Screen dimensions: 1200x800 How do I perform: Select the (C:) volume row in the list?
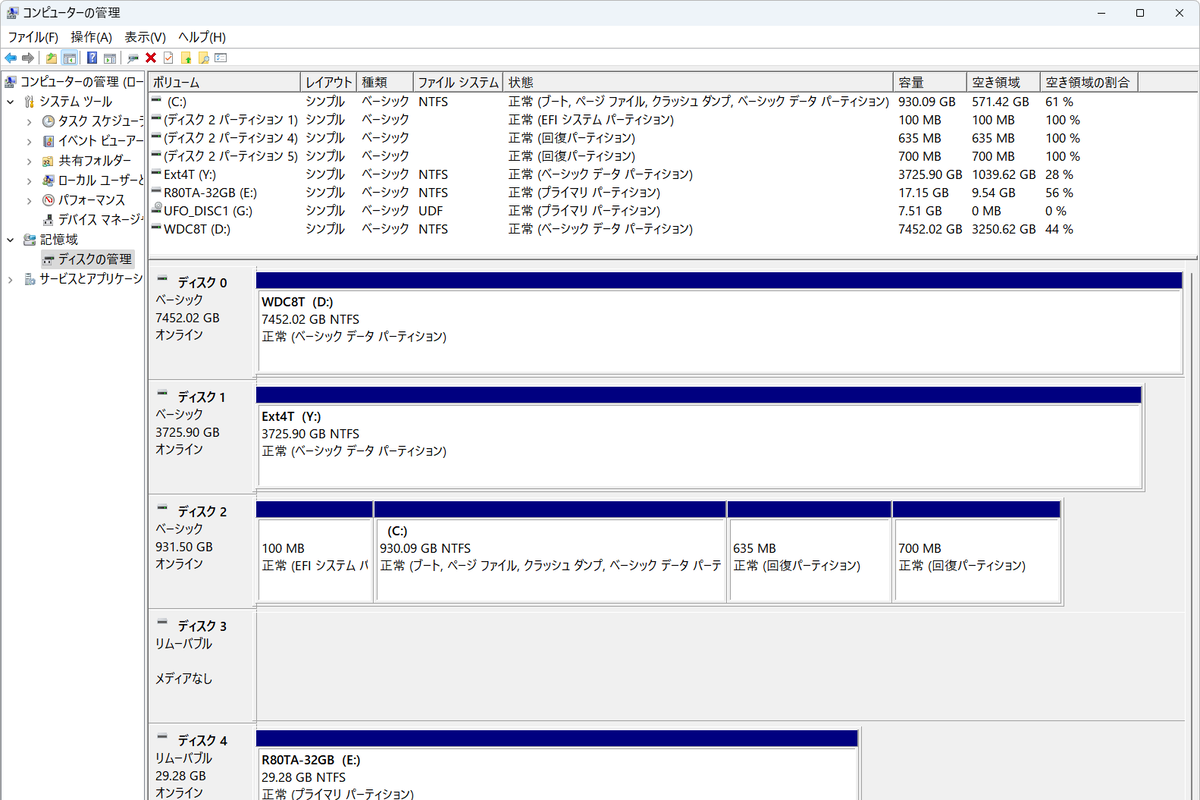pos(300,101)
